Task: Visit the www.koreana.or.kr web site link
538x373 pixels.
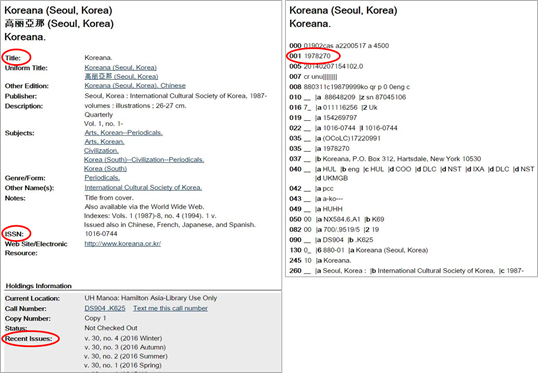Action: click(123, 244)
